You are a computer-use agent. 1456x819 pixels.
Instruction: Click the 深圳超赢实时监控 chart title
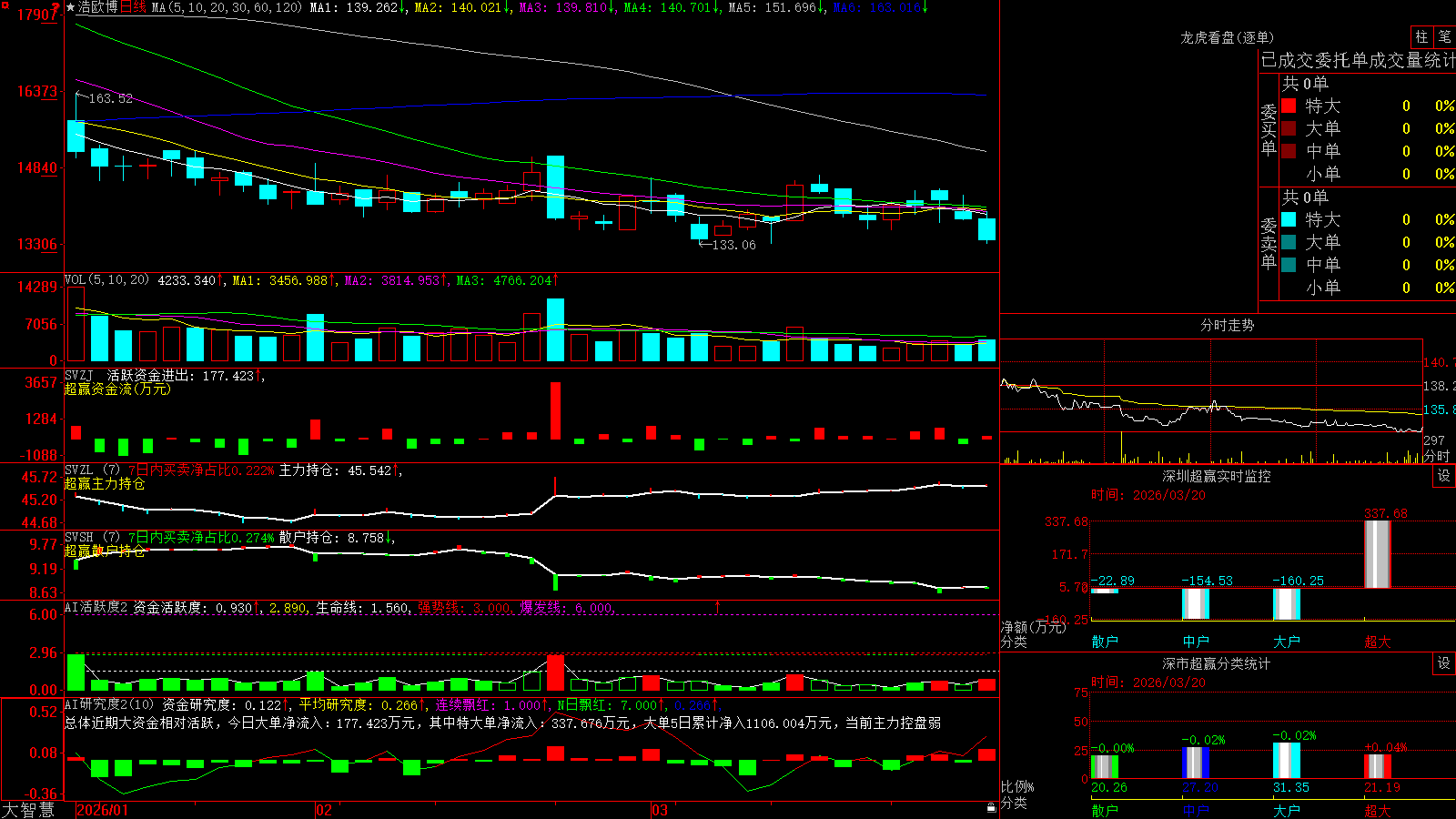pos(1217,476)
